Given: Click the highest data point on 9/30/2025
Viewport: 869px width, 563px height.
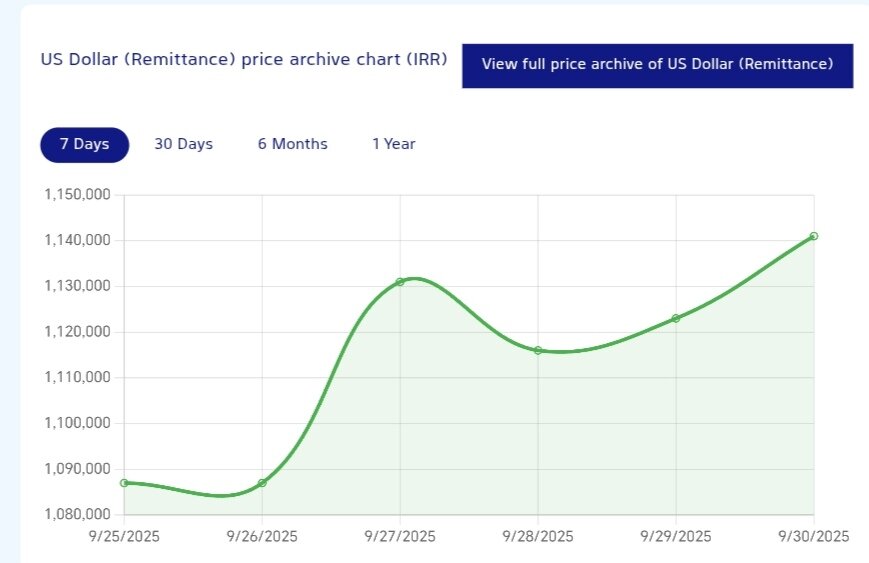Looking at the screenshot, I should [814, 236].
